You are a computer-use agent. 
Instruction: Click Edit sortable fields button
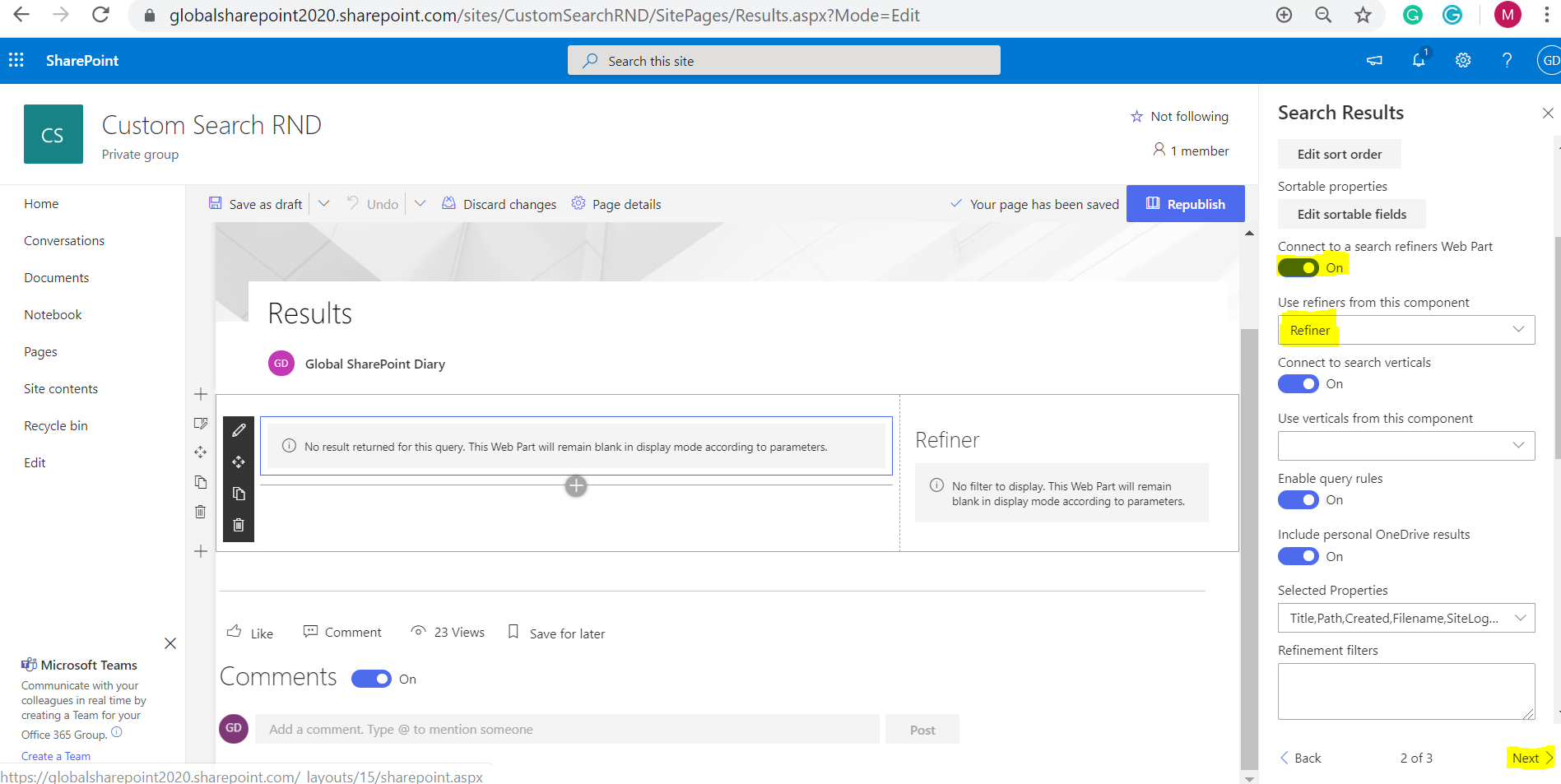click(1352, 214)
